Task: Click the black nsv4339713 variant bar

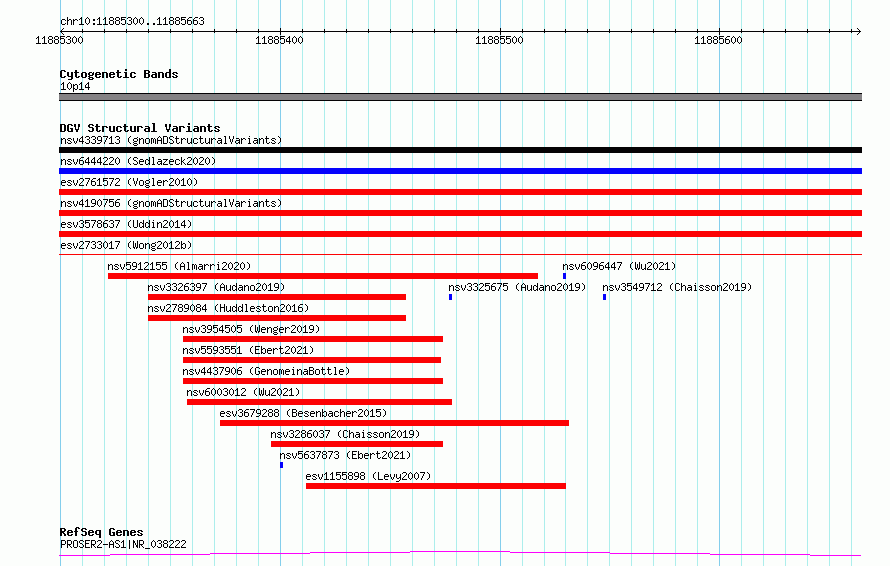Action: pos(460,150)
